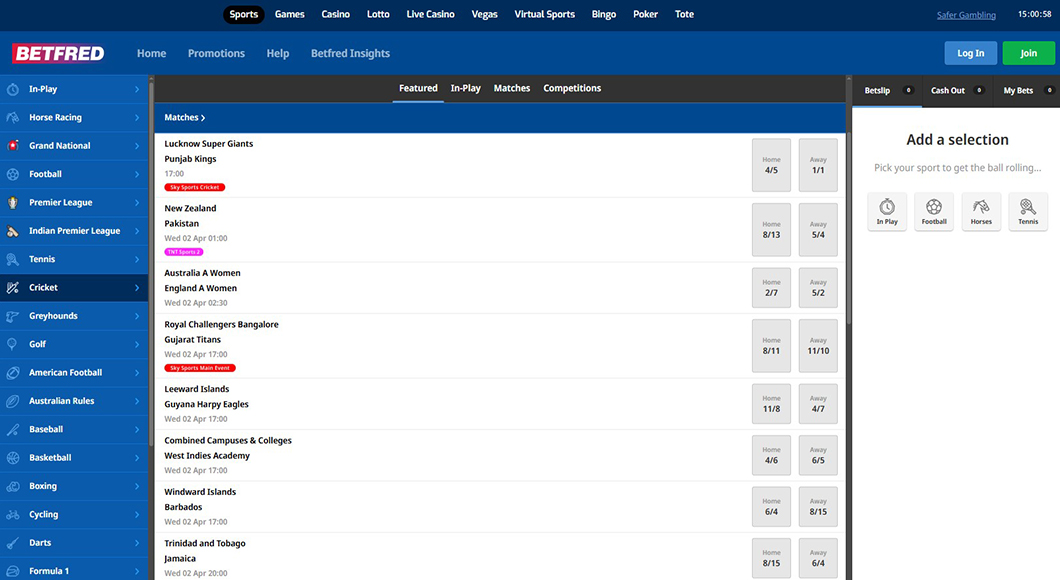Click the Cricket bat icon in sidebar
This screenshot has height=580, width=1060.
click(13, 288)
